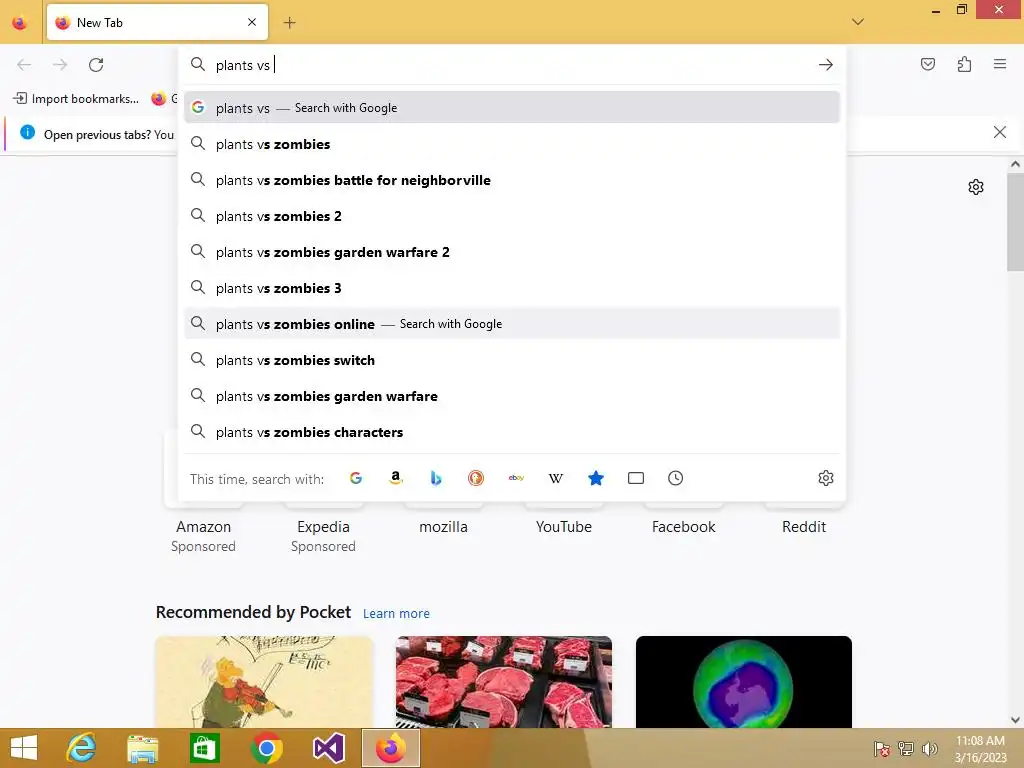
Task: Open the Expedia sponsored shortcut
Action: coord(323,527)
